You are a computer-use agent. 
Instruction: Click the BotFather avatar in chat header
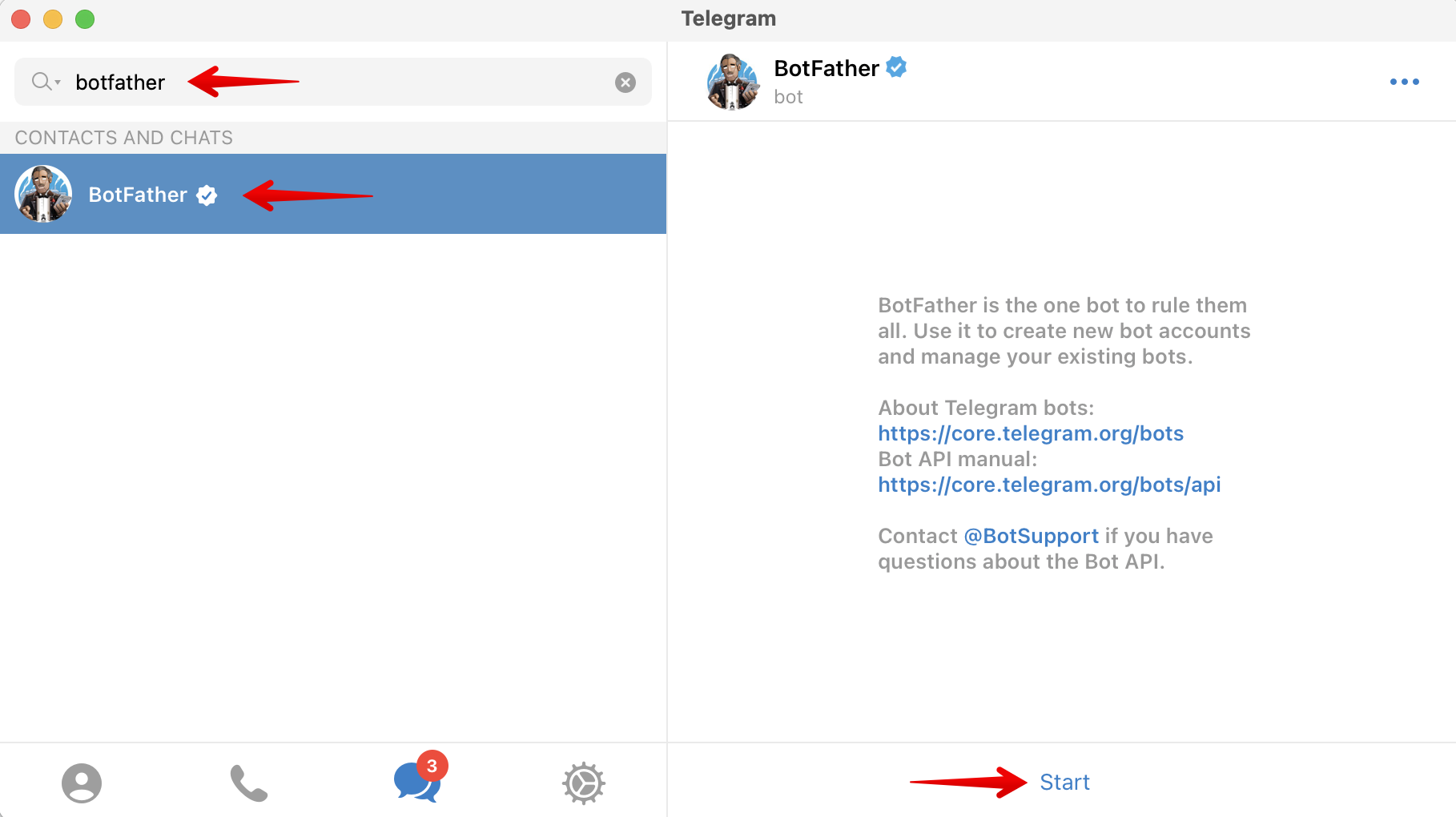point(733,81)
